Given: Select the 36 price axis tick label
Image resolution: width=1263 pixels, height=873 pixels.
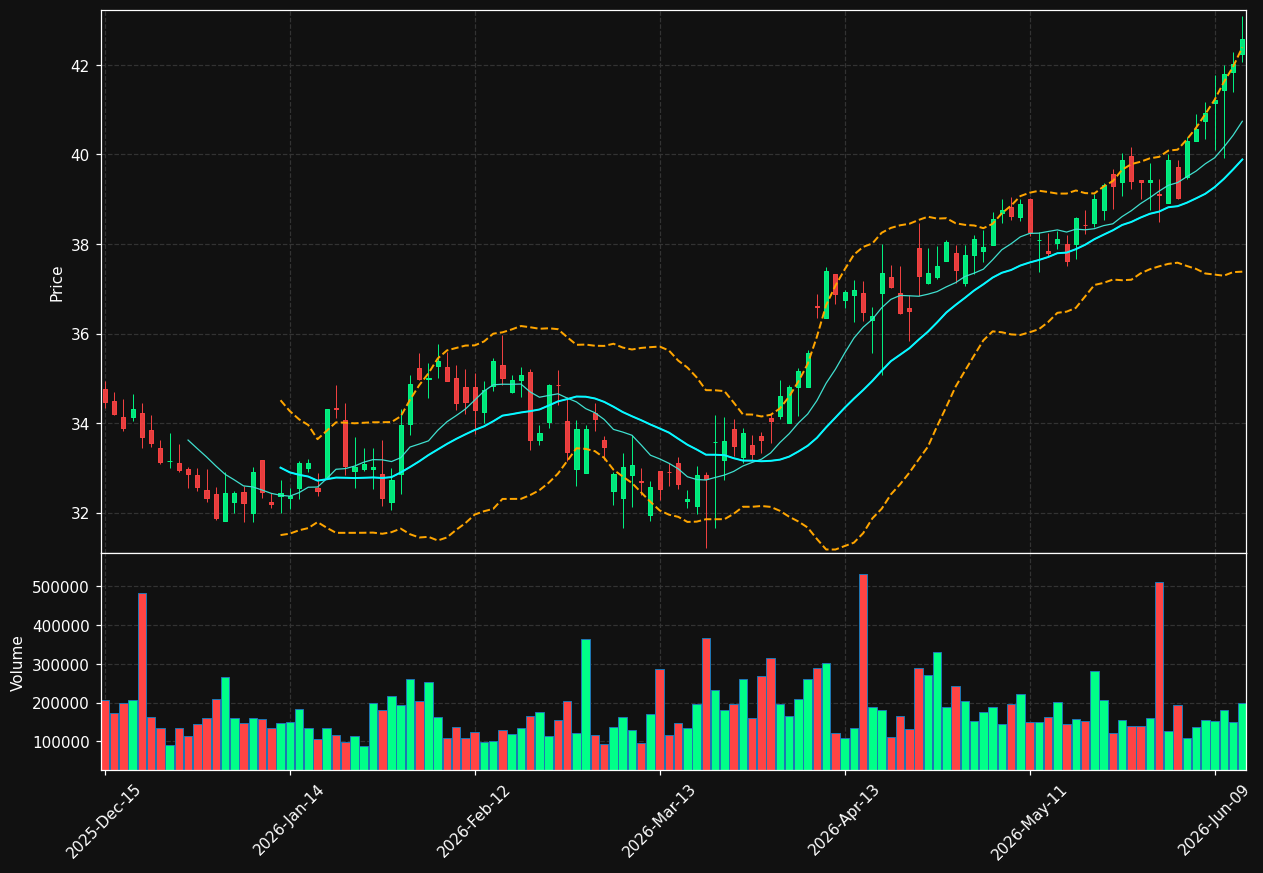Looking at the screenshot, I should click(78, 334).
